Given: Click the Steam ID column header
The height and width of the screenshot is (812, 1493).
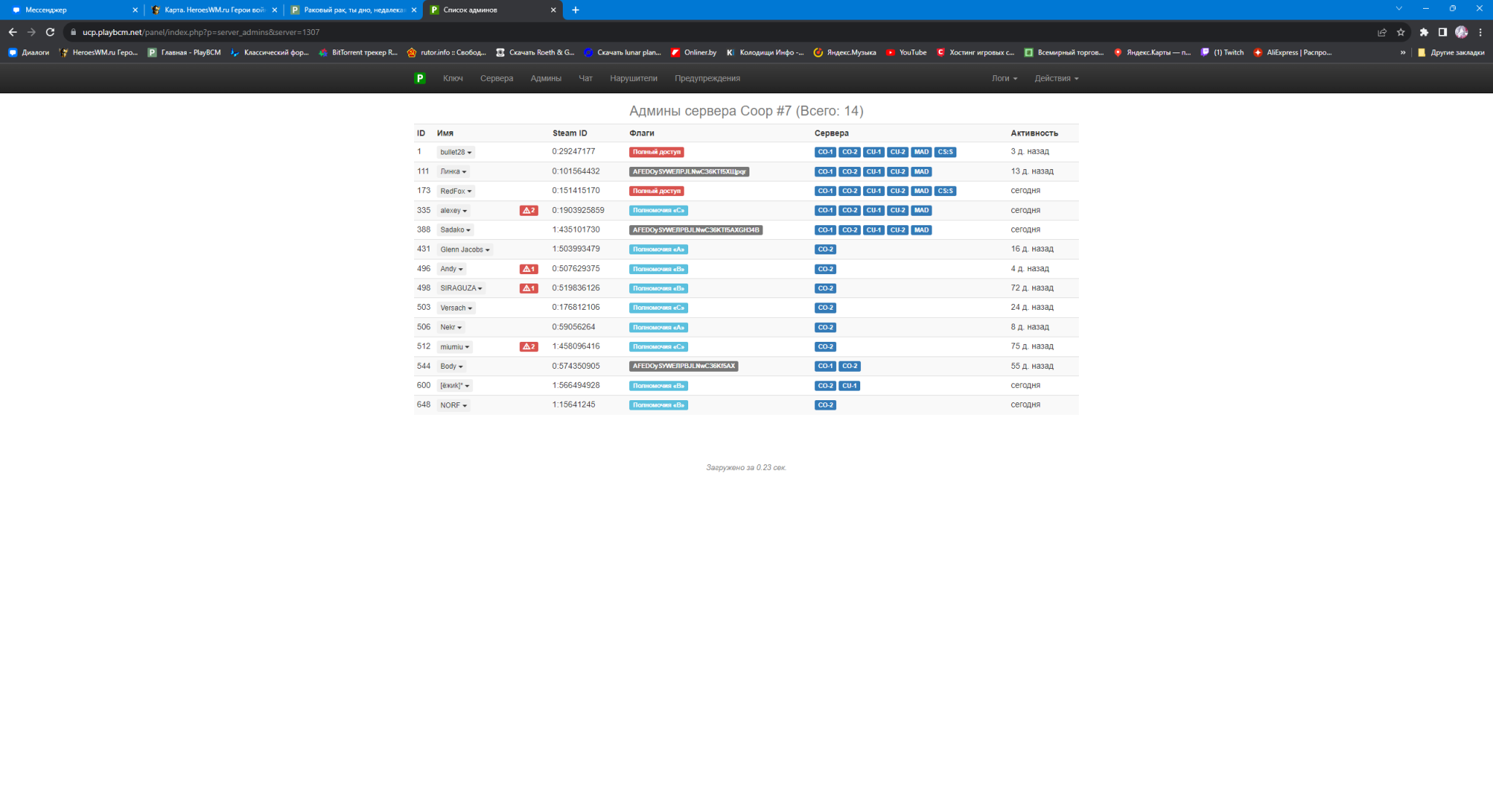Looking at the screenshot, I should point(569,133).
